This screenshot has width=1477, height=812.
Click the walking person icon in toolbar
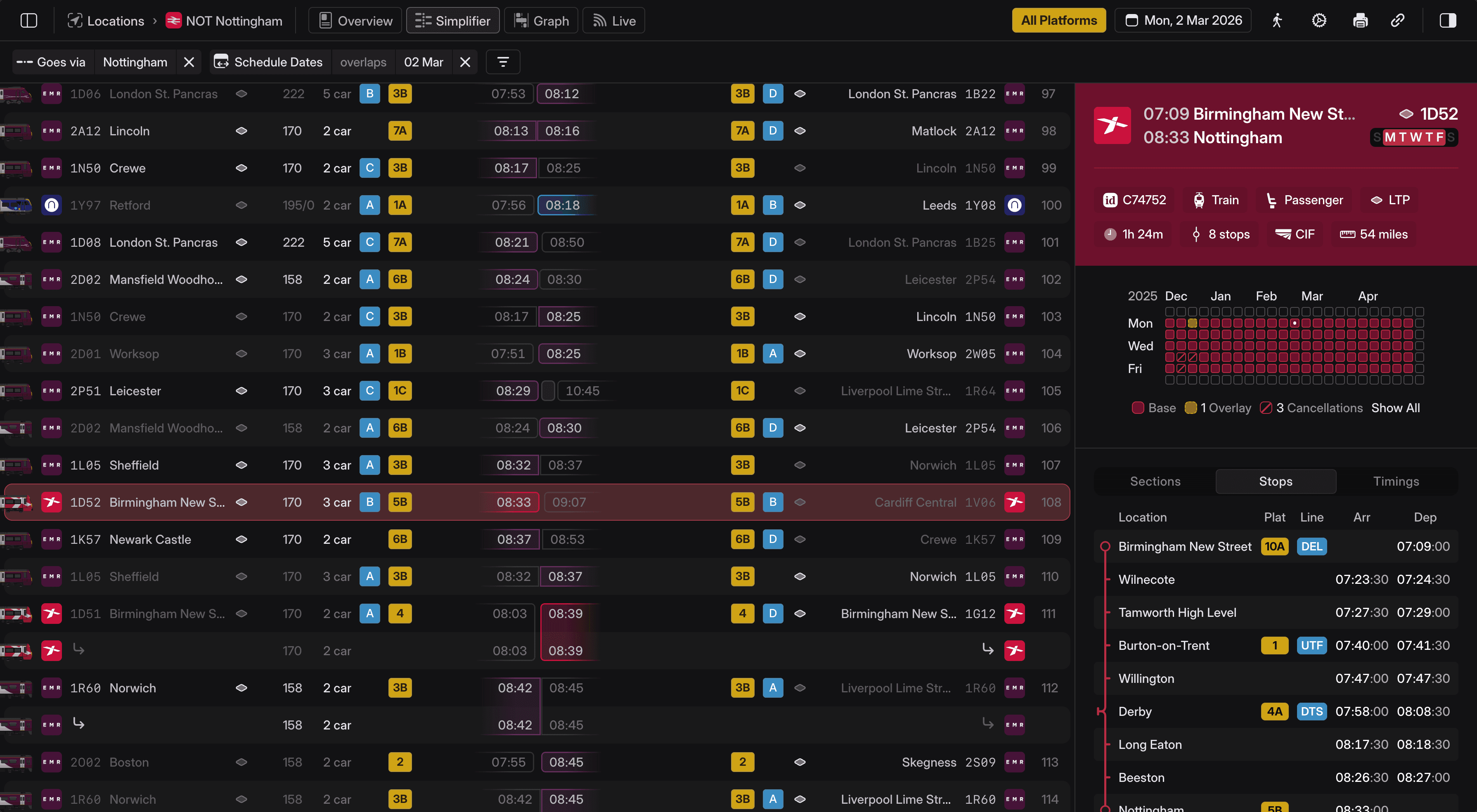pyautogui.click(x=1277, y=21)
